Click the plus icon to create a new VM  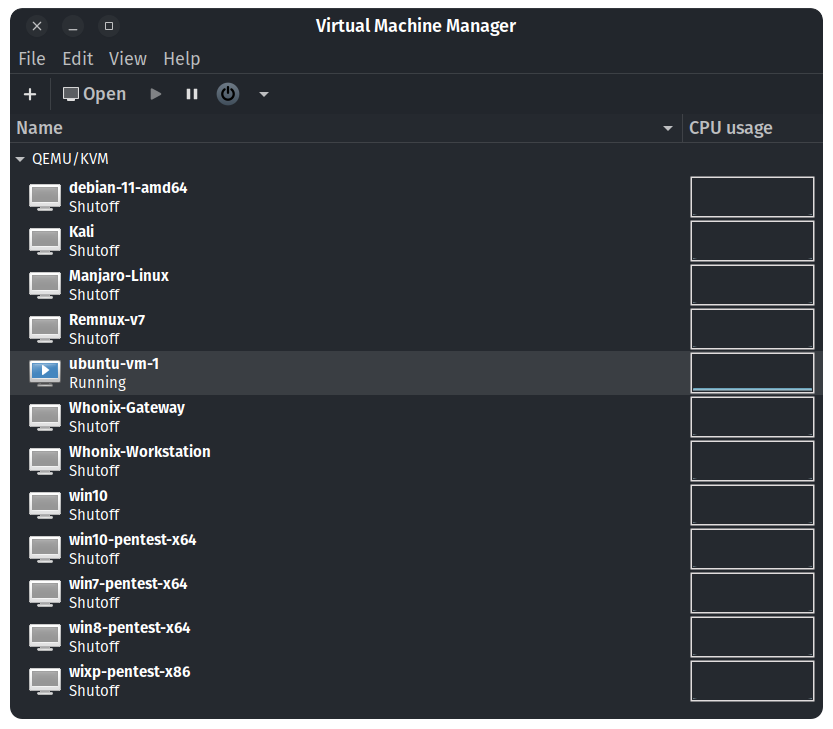coord(30,94)
